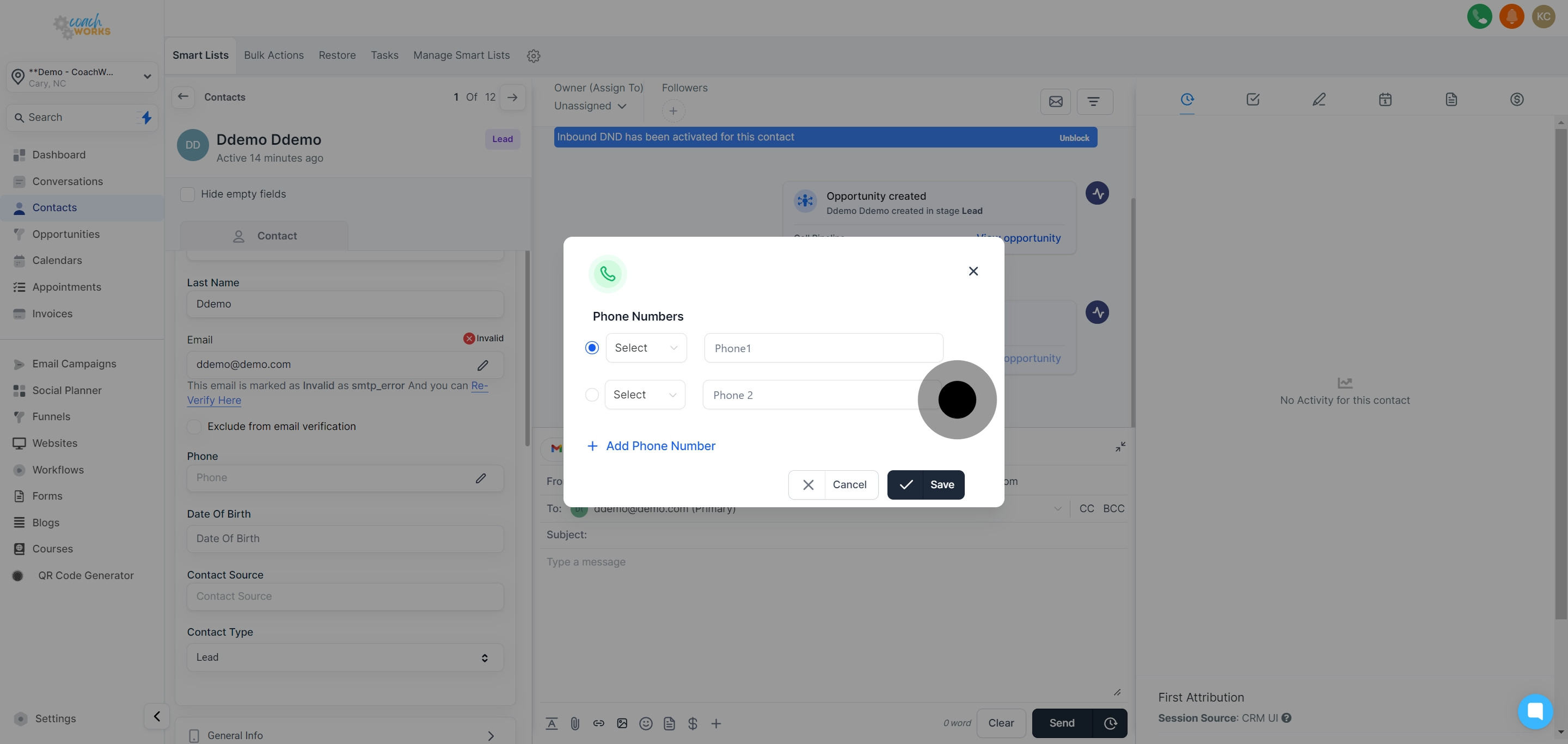
Task: Switch to the Bulk Actions tab
Action: [273, 56]
